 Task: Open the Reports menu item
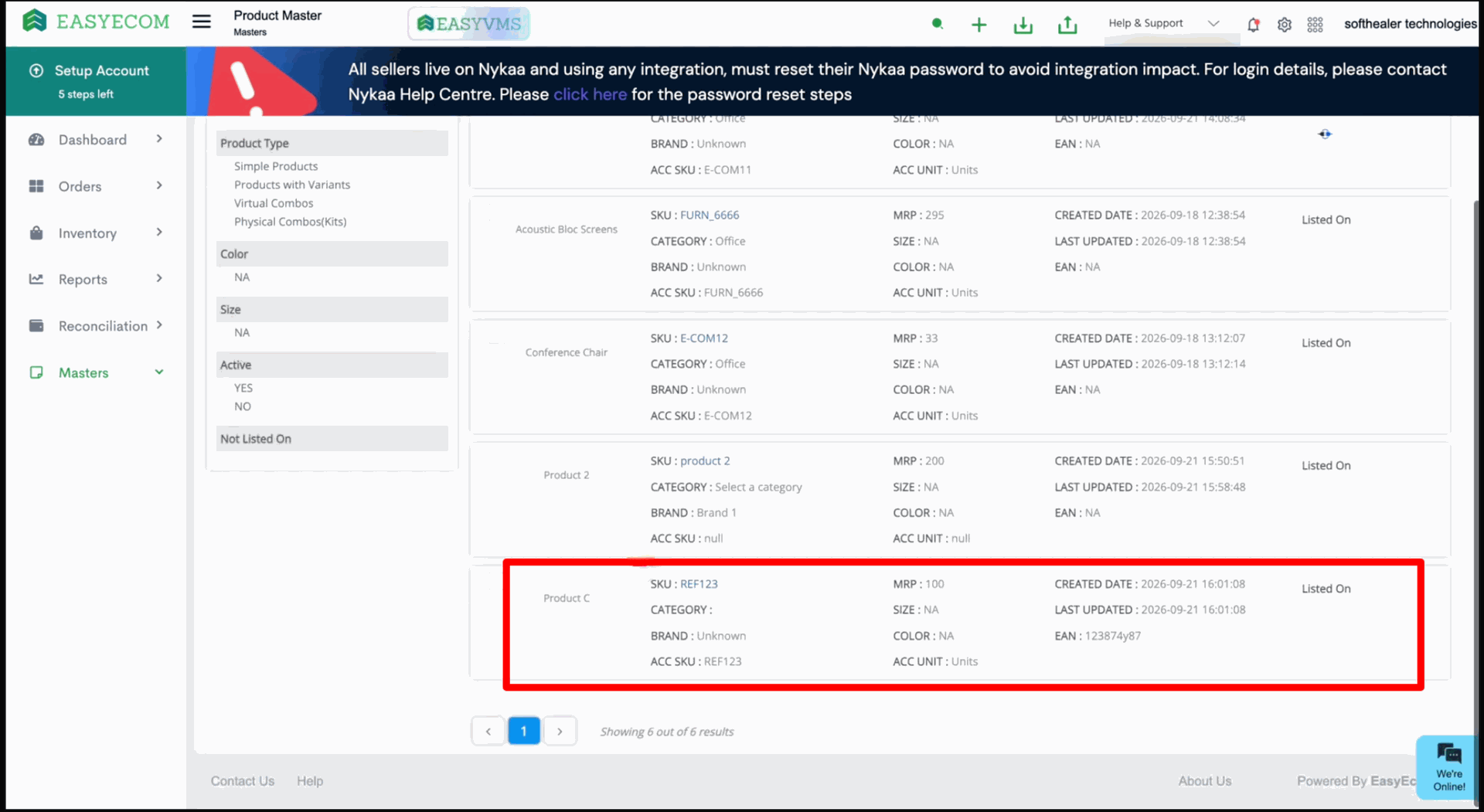pos(83,280)
